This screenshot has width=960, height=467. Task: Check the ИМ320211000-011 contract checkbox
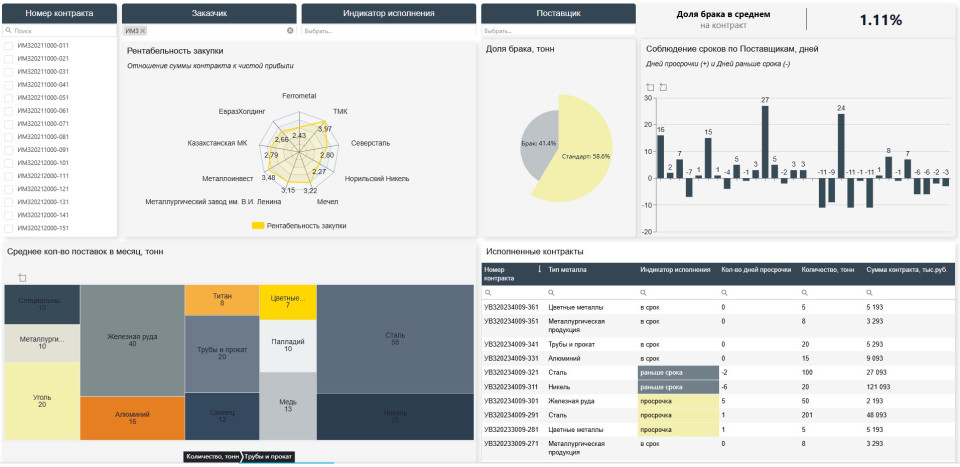[10, 46]
